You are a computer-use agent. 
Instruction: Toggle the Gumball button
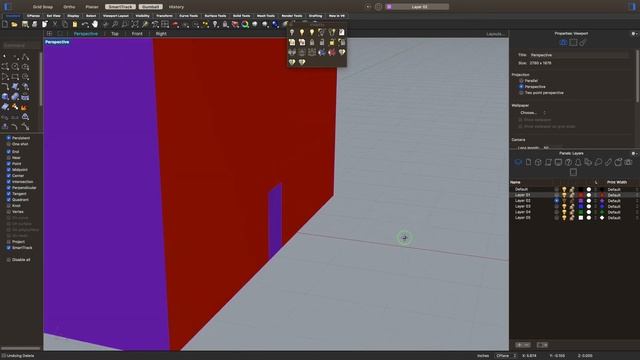click(150, 7)
